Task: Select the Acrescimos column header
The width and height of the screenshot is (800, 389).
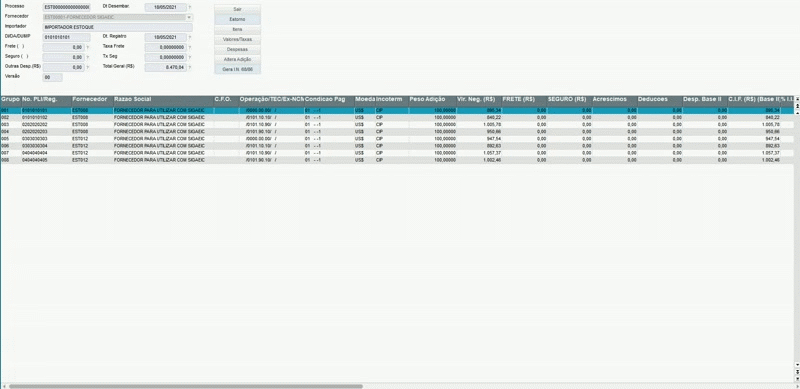Action: click(x=614, y=99)
